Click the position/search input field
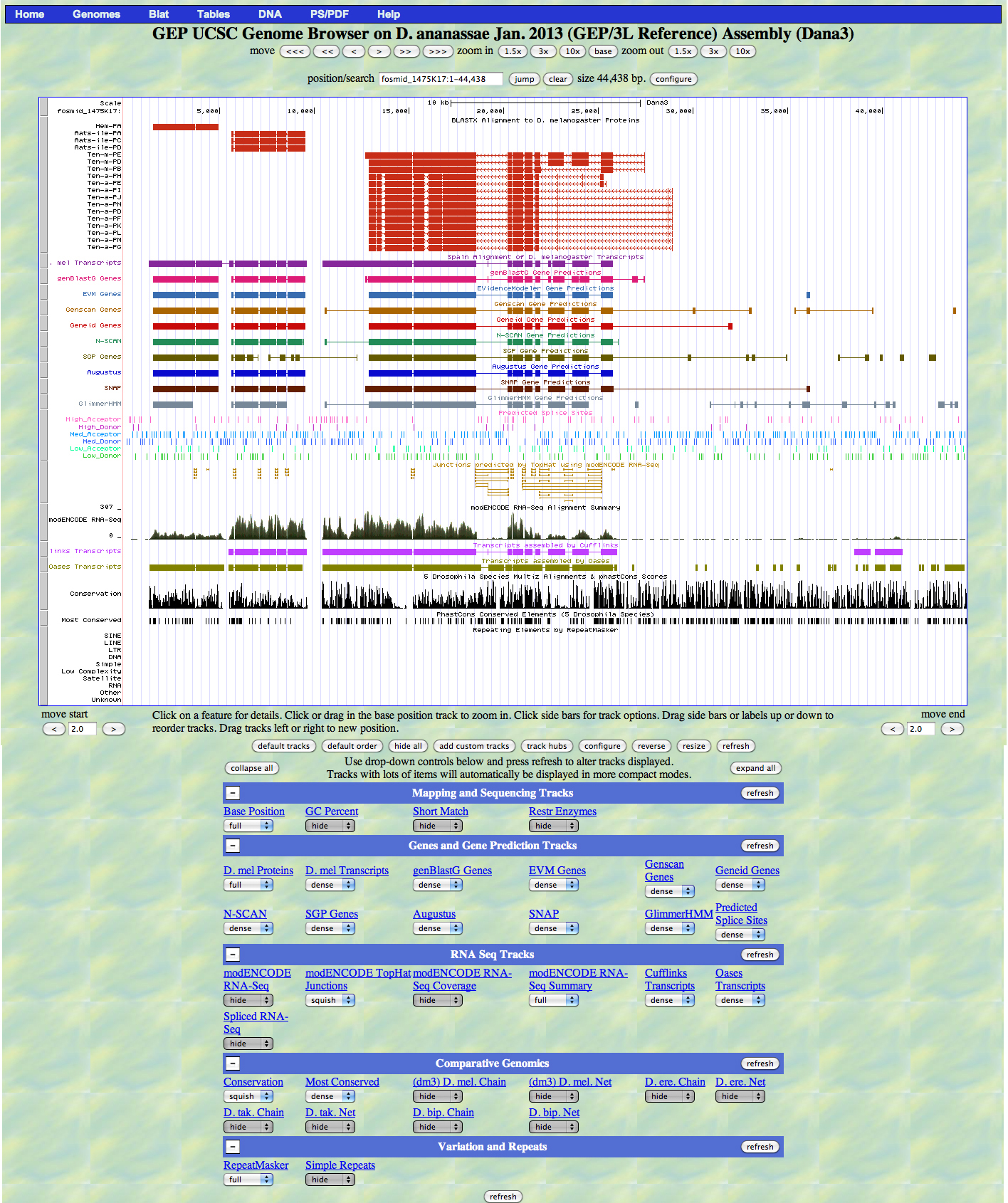 tap(441, 79)
